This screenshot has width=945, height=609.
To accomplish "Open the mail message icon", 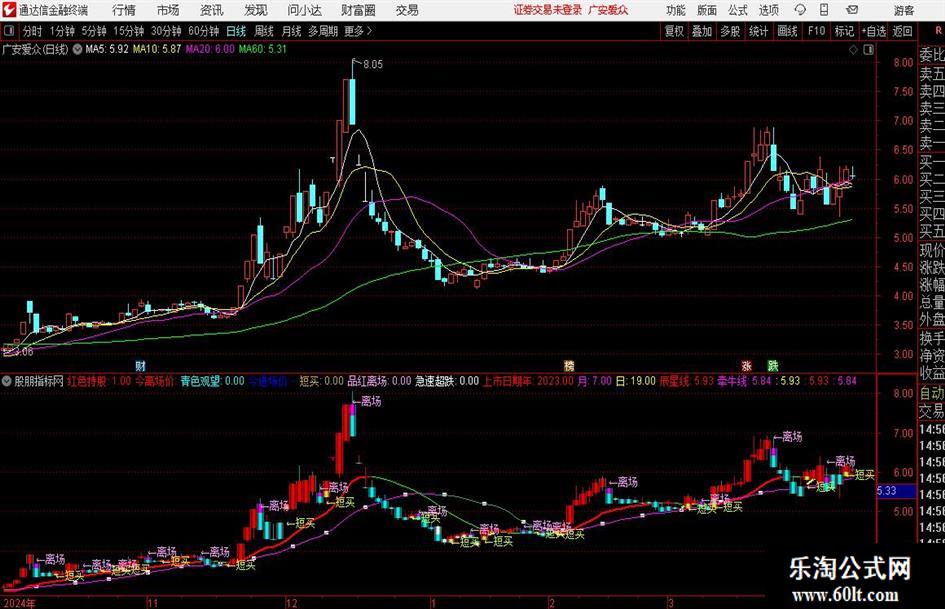I will [852, 10].
